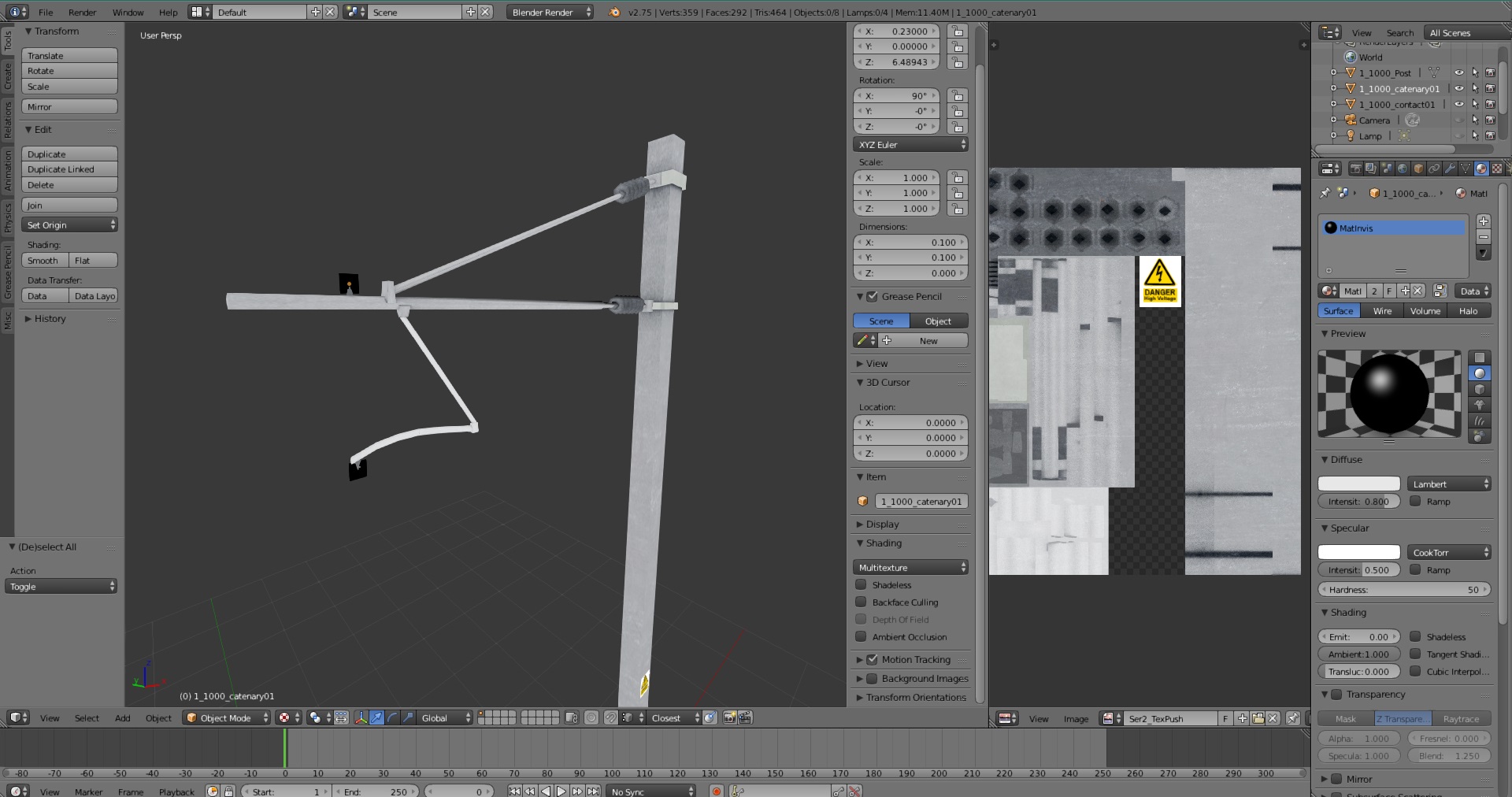Image resolution: width=1512 pixels, height=797 pixels.
Task: Add a new material slot with plus
Action: point(1483,221)
